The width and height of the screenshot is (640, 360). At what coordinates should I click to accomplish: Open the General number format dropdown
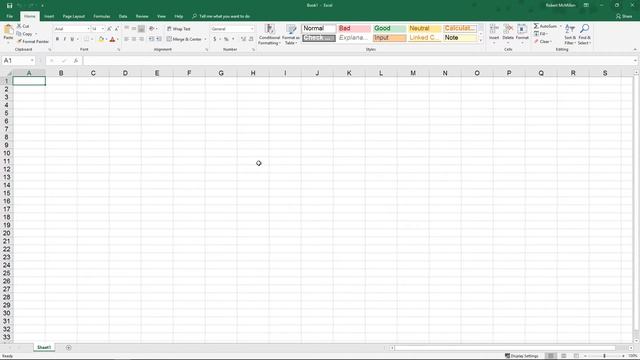pyautogui.click(x=251, y=29)
